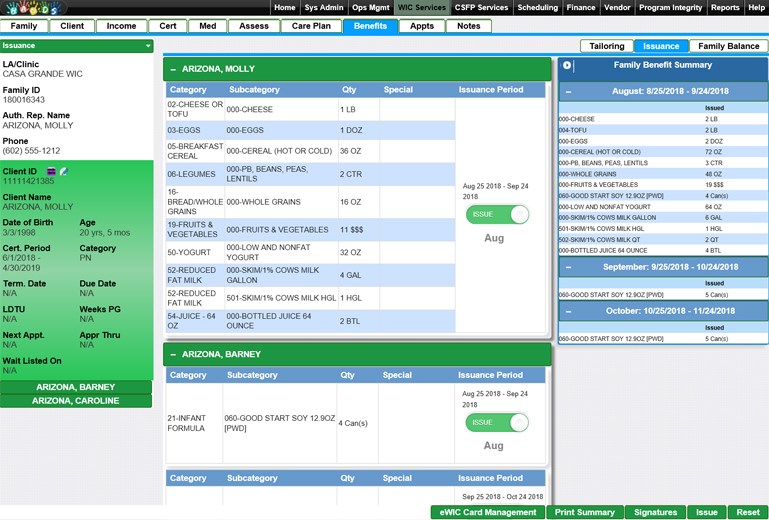Click the purple card icon beside Client ID
Image resolution: width=769 pixels, height=520 pixels.
51,171
